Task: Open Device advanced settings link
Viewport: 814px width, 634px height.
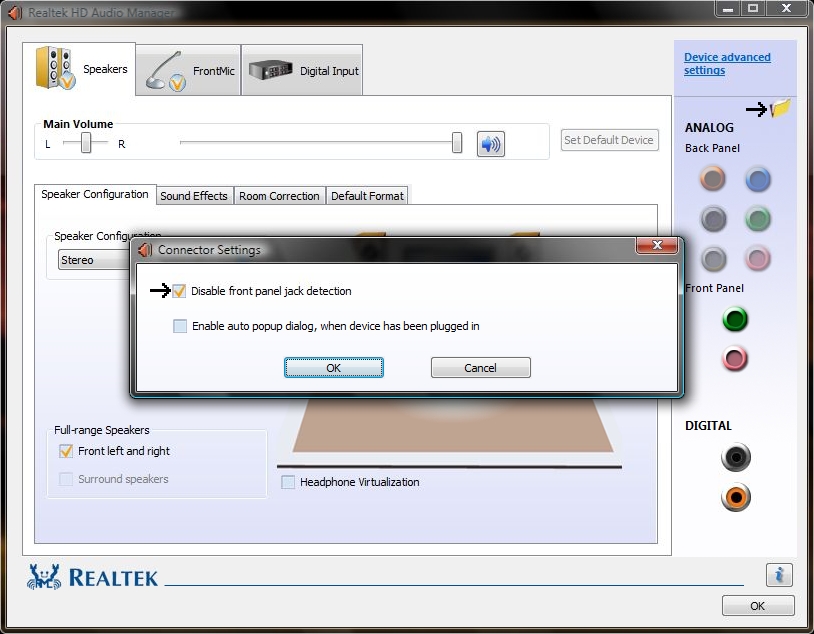Action: tap(727, 64)
